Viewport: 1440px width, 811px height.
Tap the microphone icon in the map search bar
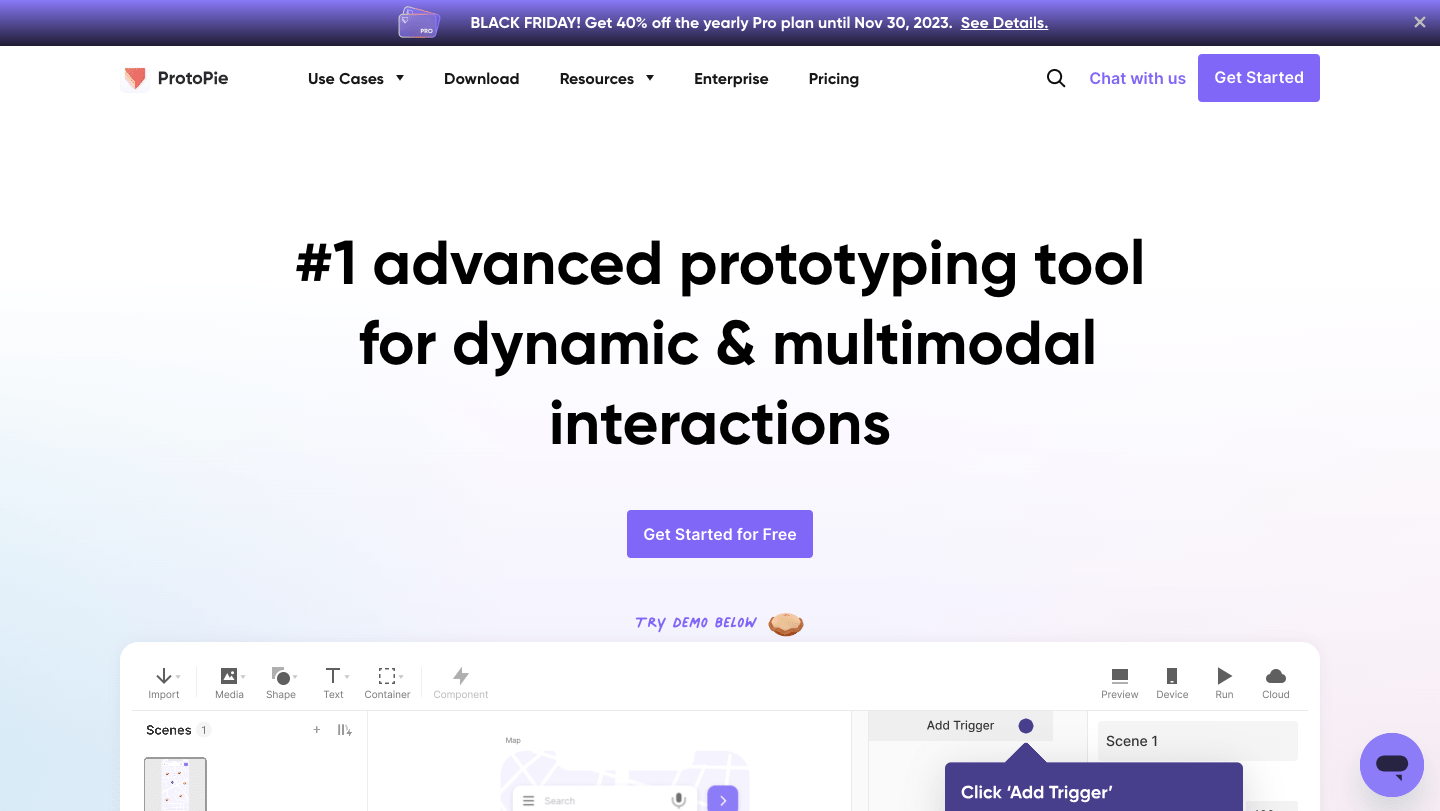(679, 800)
